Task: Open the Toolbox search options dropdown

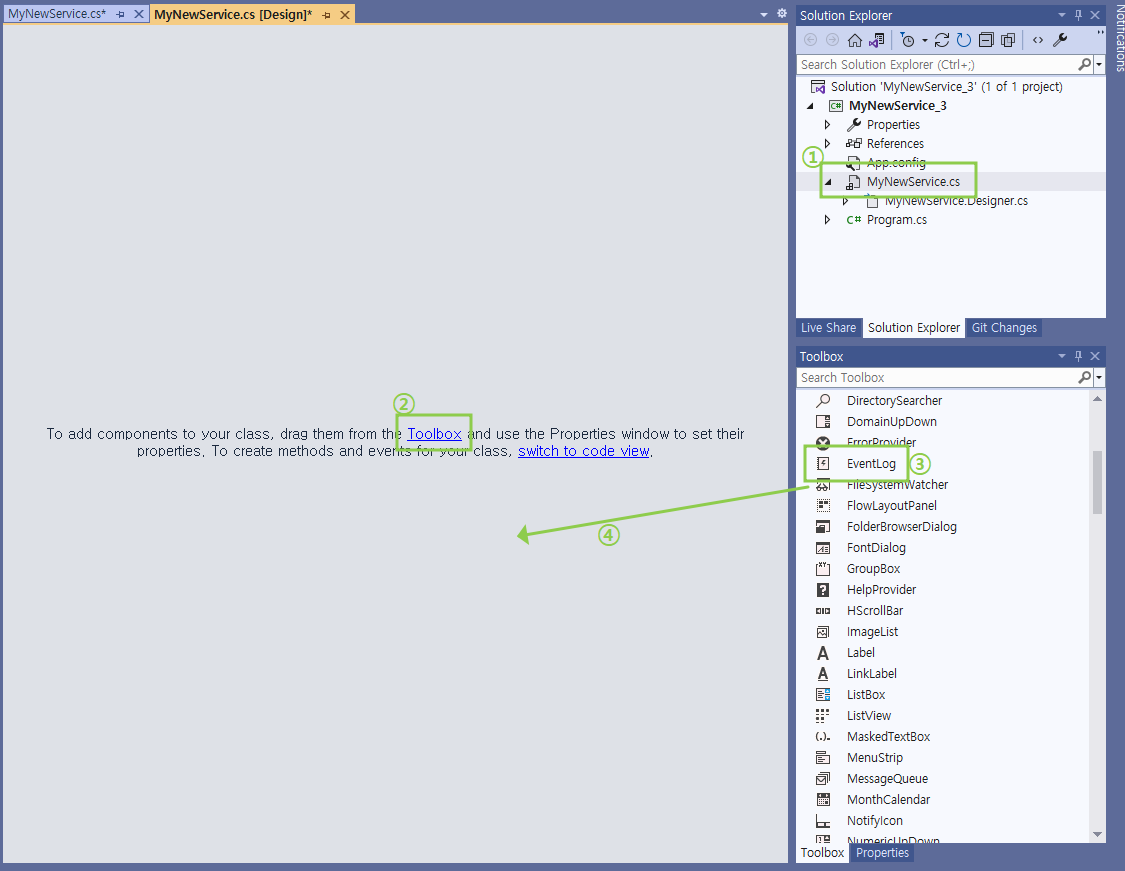Action: pyautogui.click(x=1099, y=377)
